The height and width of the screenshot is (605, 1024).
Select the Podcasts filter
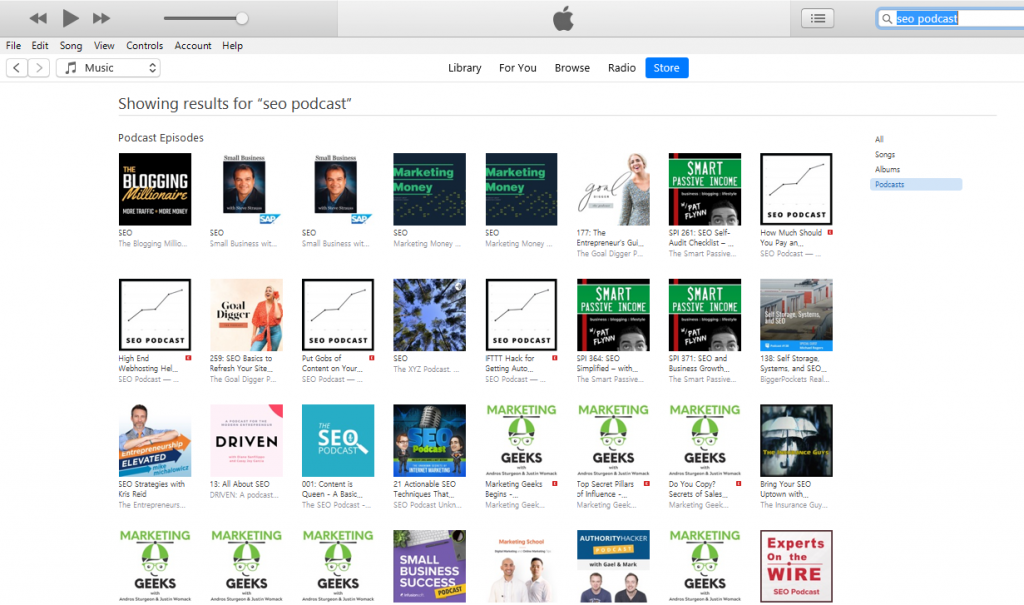916,184
